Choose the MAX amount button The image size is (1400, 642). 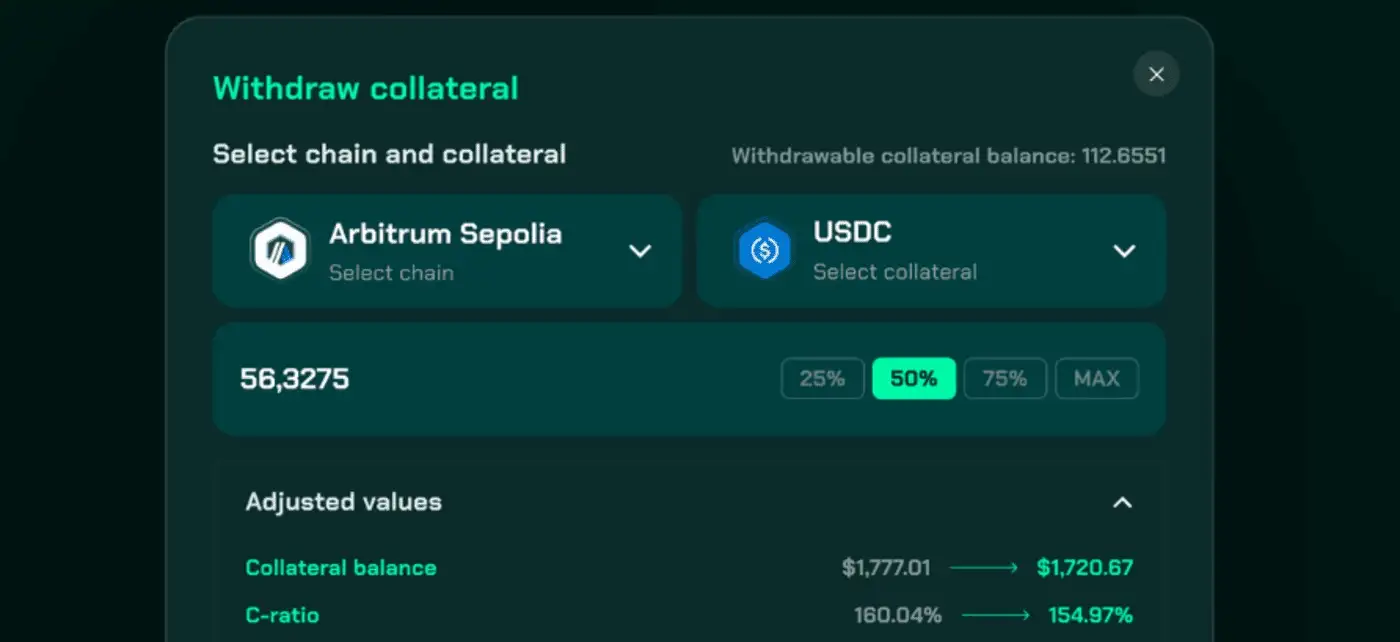[x=1097, y=379]
